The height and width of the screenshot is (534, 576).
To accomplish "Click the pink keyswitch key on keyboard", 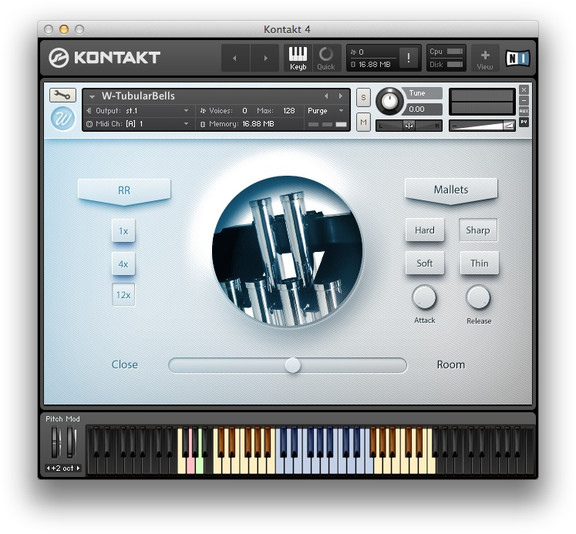I will [191, 465].
